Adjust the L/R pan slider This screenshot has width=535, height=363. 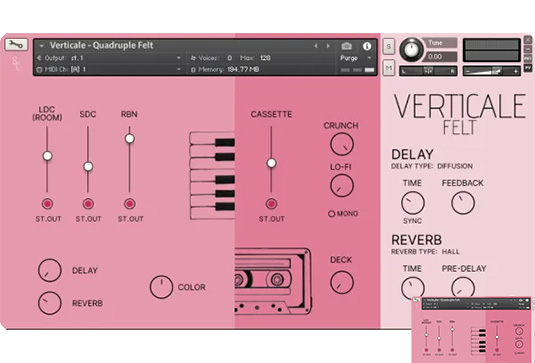pos(428,71)
